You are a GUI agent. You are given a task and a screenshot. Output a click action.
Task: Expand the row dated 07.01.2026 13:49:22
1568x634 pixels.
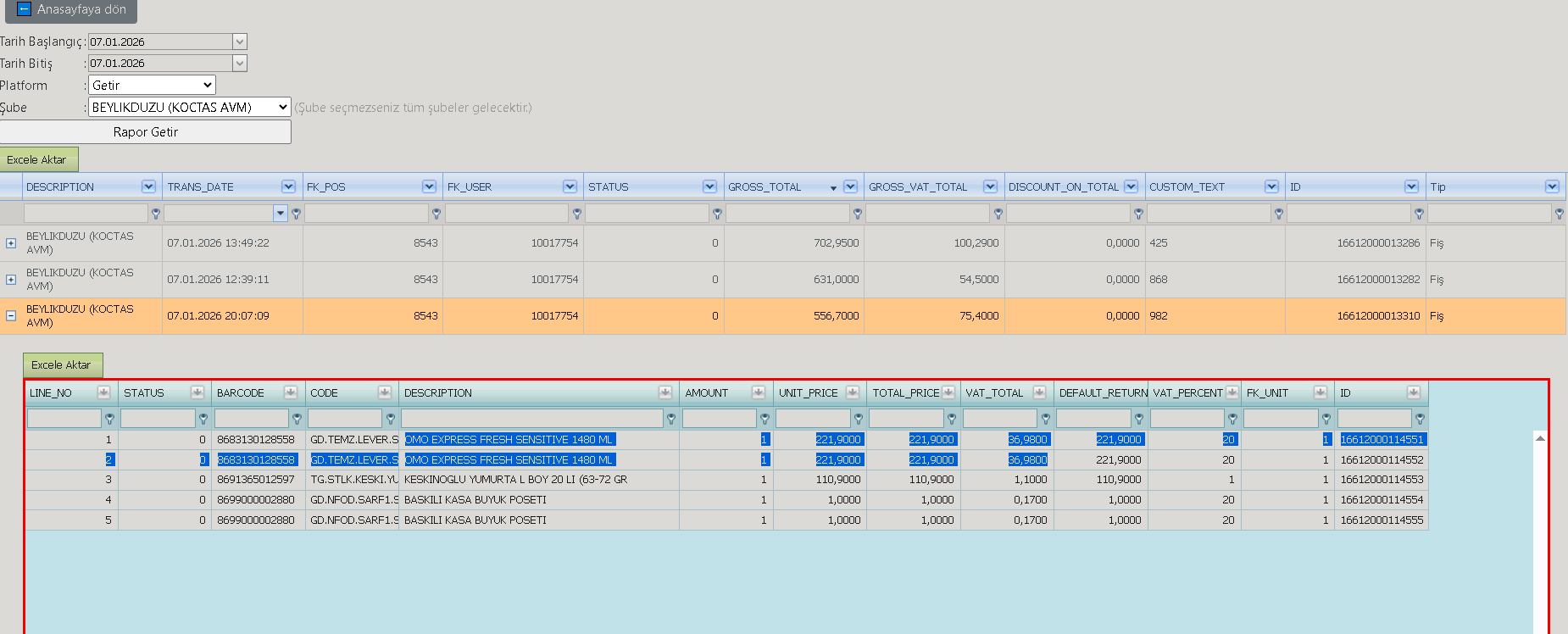11,243
